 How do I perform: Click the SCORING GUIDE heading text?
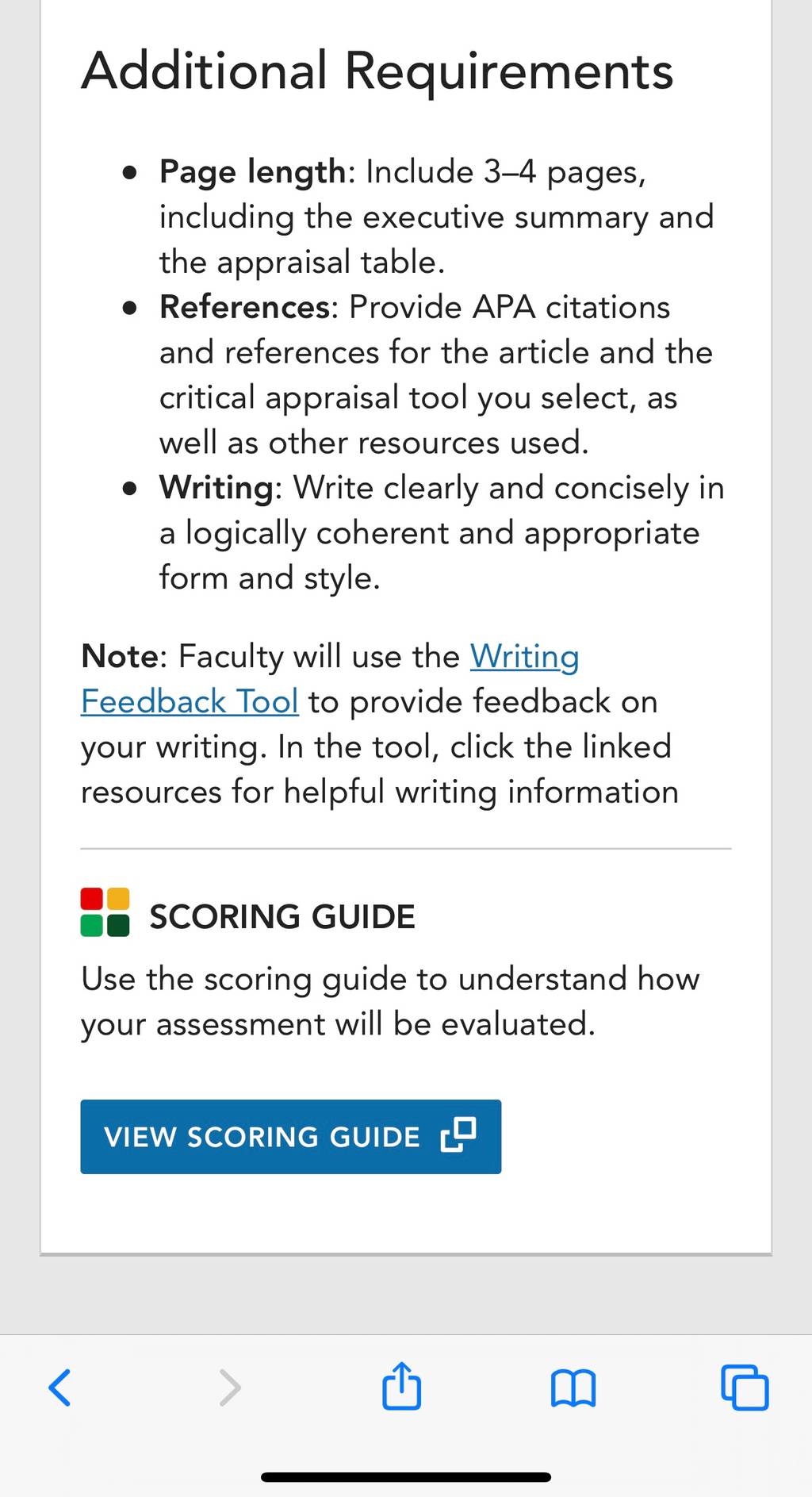(x=282, y=916)
